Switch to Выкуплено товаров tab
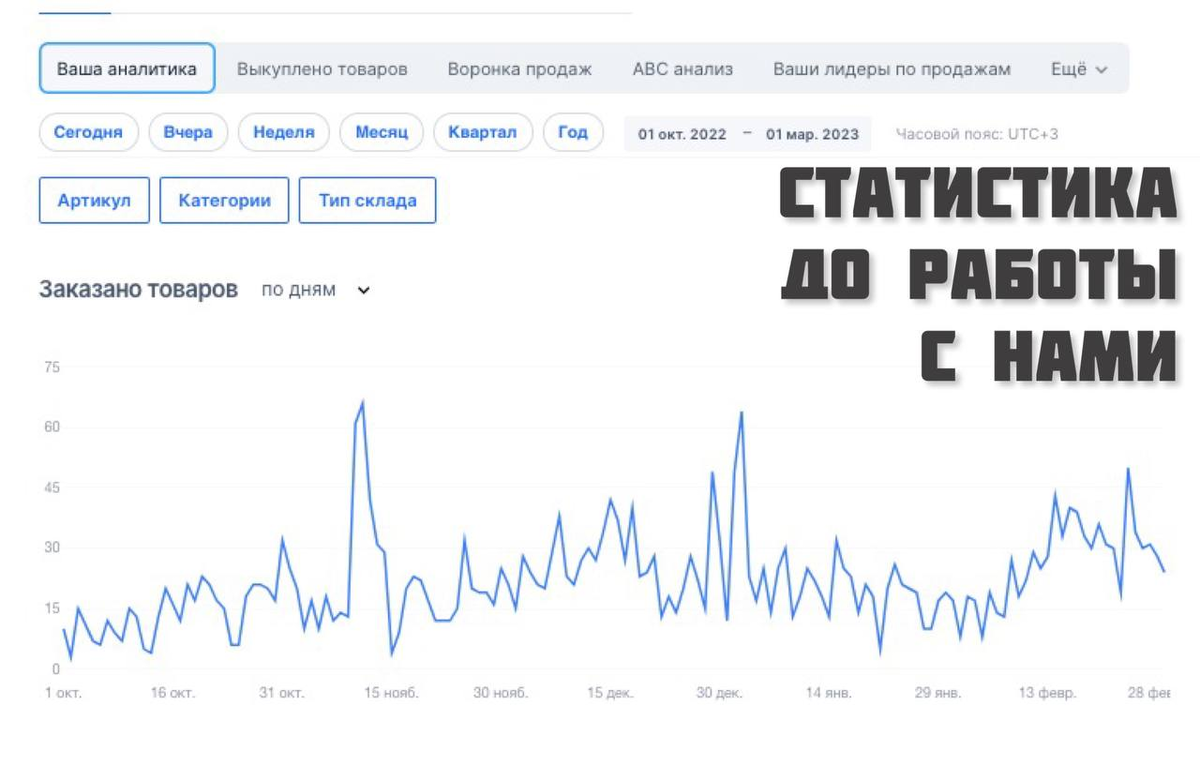Image resolution: width=1200 pixels, height=765 pixels. tap(322, 69)
